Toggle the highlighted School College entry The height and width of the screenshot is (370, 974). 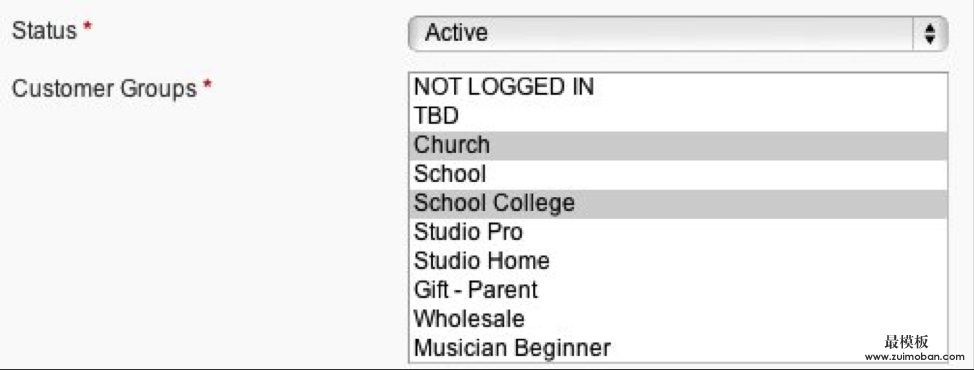(678, 204)
